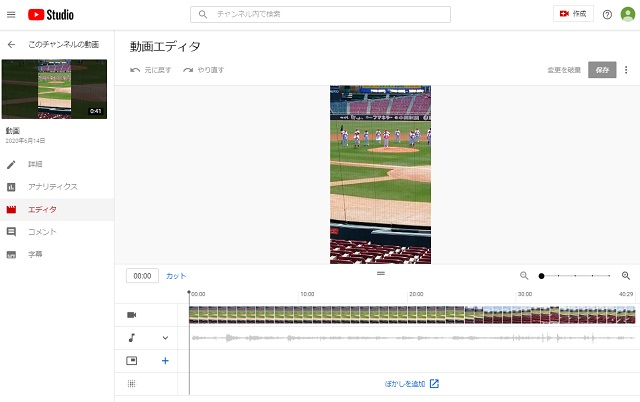Click the video filmstrip track
640x402 pixels.
click(x=412, y=315)
